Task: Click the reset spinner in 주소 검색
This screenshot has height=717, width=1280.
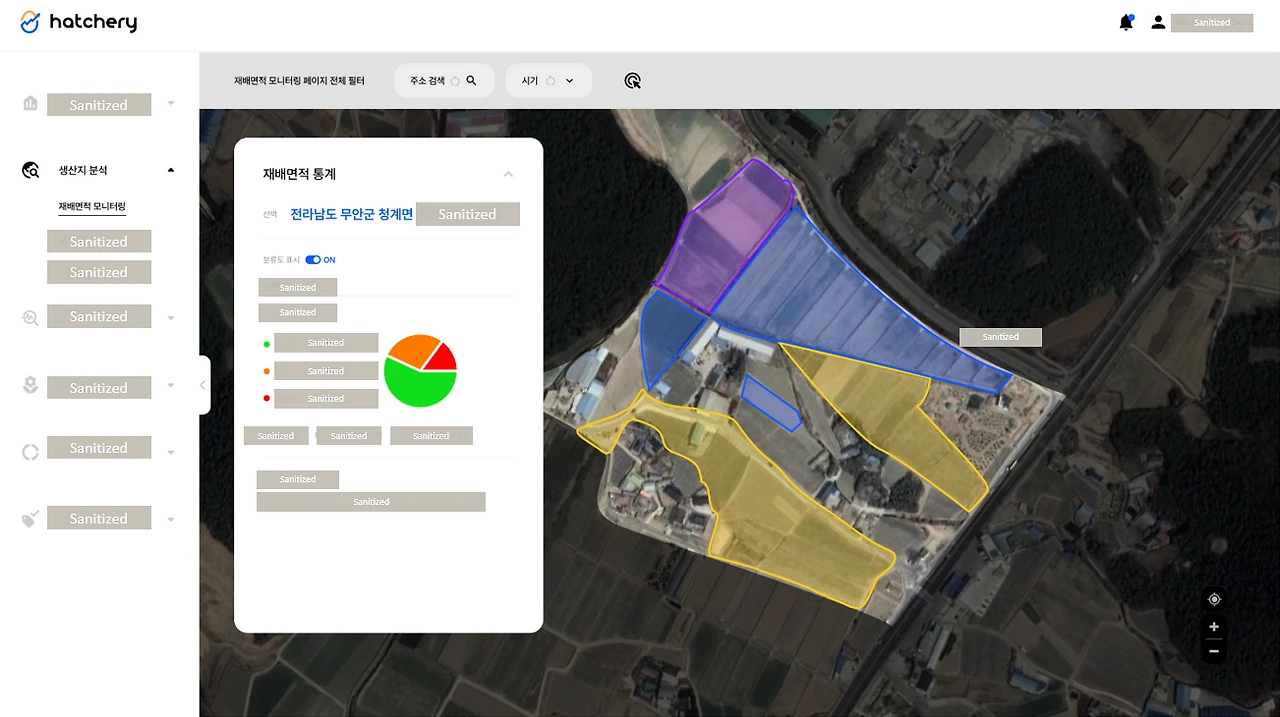Action: [x=455, y=81]
